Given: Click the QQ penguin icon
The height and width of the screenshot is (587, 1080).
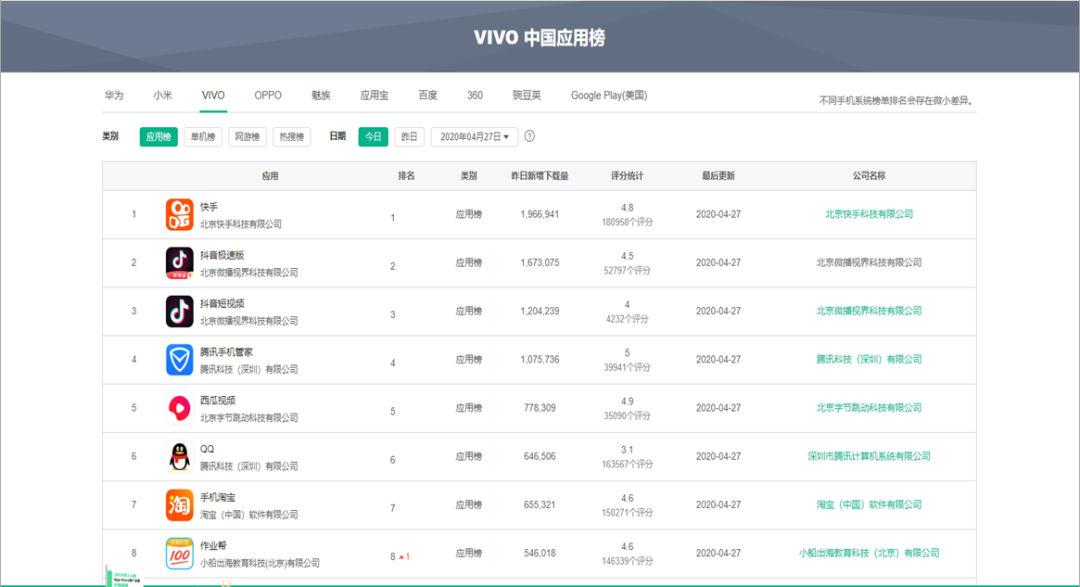Looking at the screenshot, I should click(179, 456).
